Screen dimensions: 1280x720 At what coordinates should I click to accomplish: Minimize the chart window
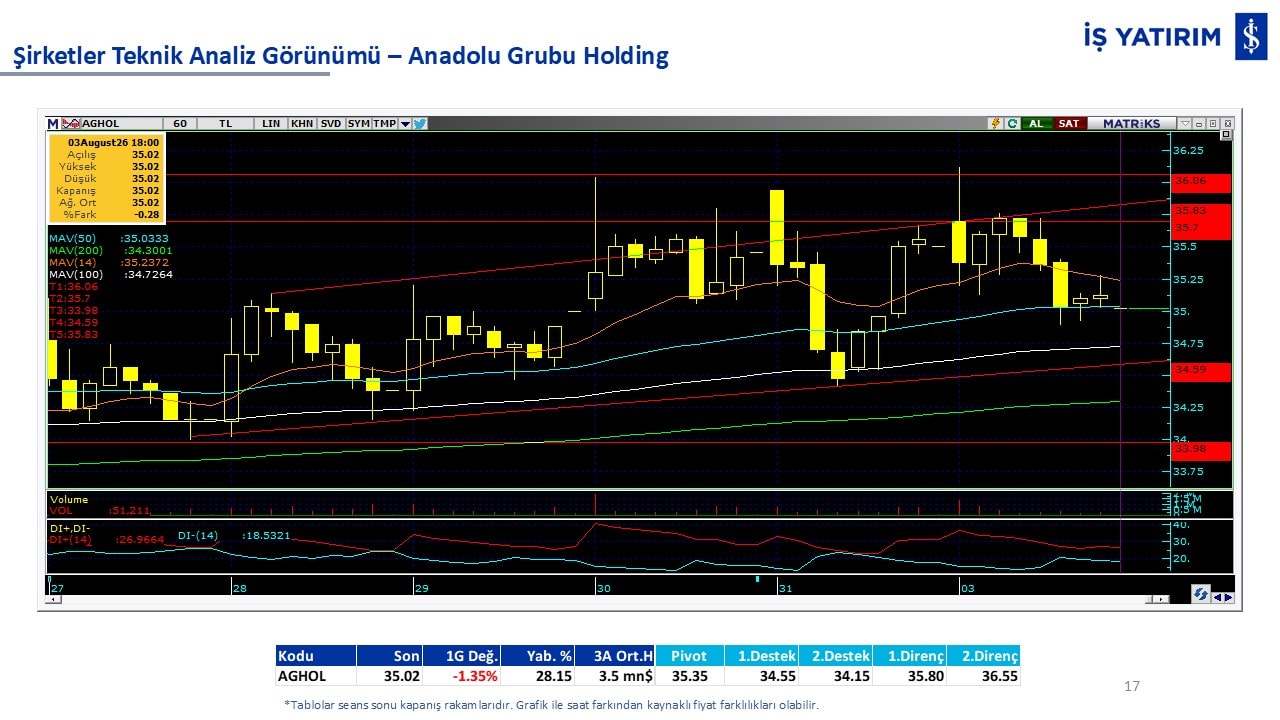point(1199,124)
